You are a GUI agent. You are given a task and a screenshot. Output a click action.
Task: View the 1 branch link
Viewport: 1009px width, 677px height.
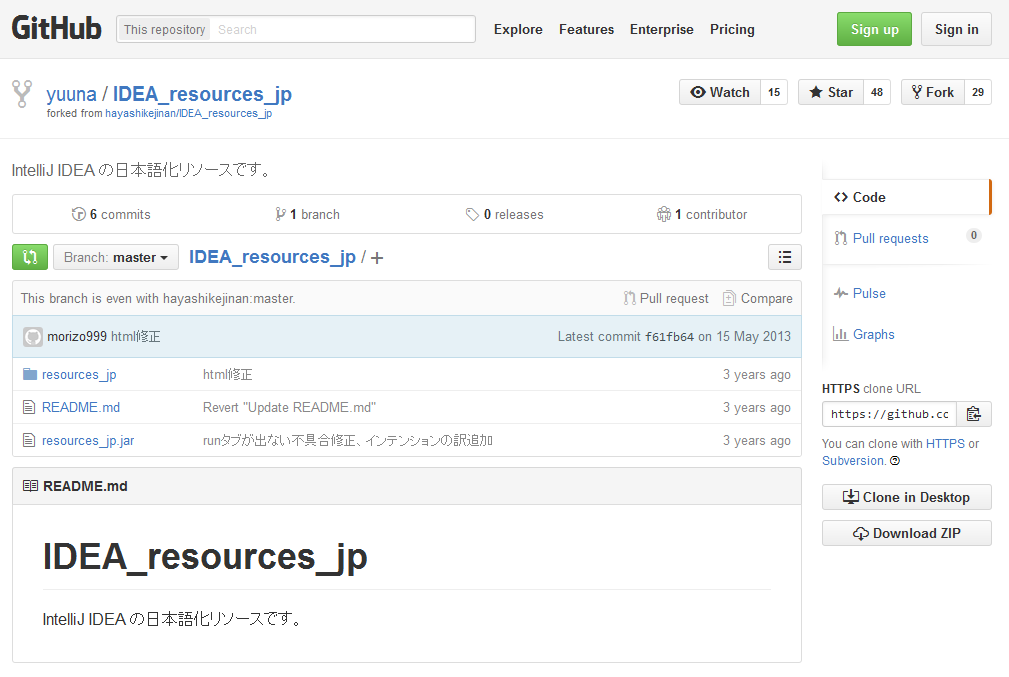click(308, 214)
